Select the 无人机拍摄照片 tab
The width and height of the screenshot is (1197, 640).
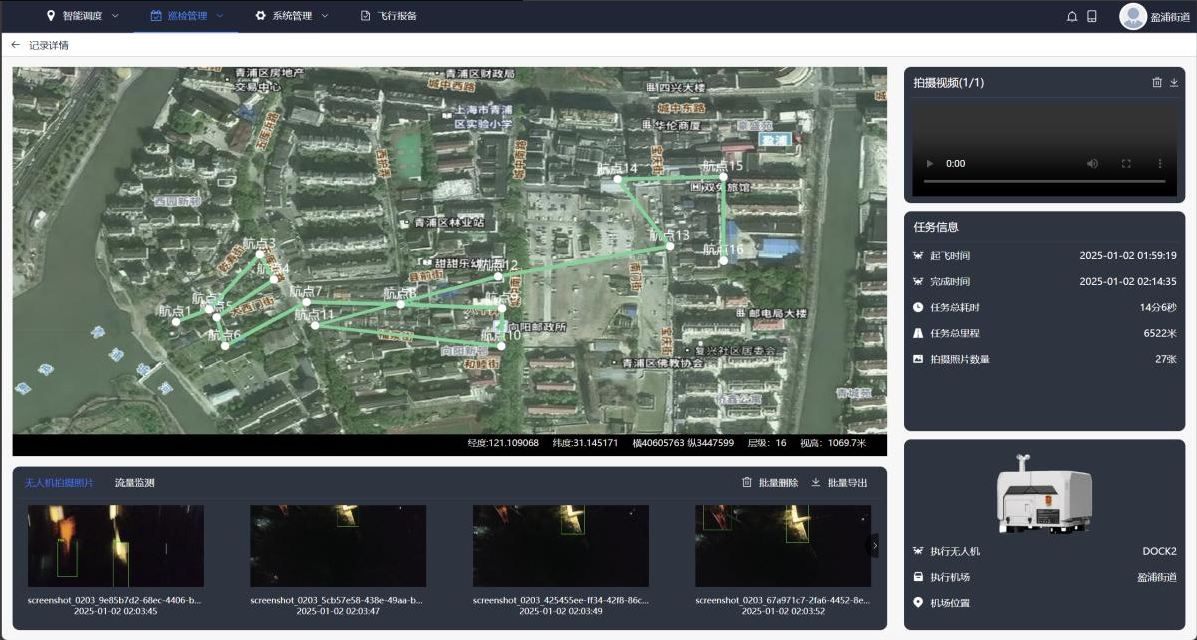pos(59,483)
